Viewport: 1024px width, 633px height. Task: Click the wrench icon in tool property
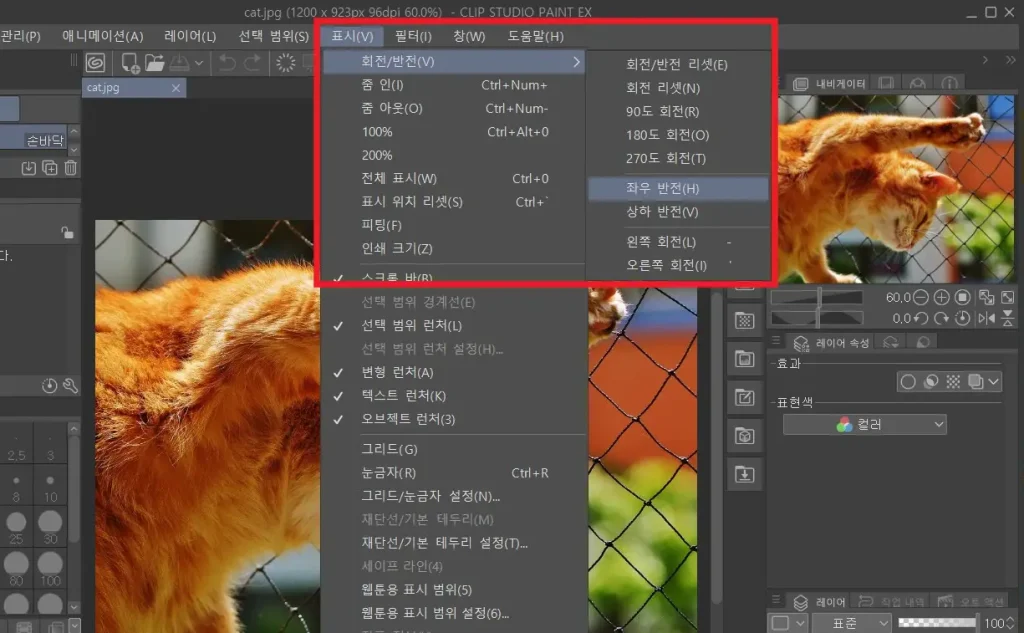point(70,385)
